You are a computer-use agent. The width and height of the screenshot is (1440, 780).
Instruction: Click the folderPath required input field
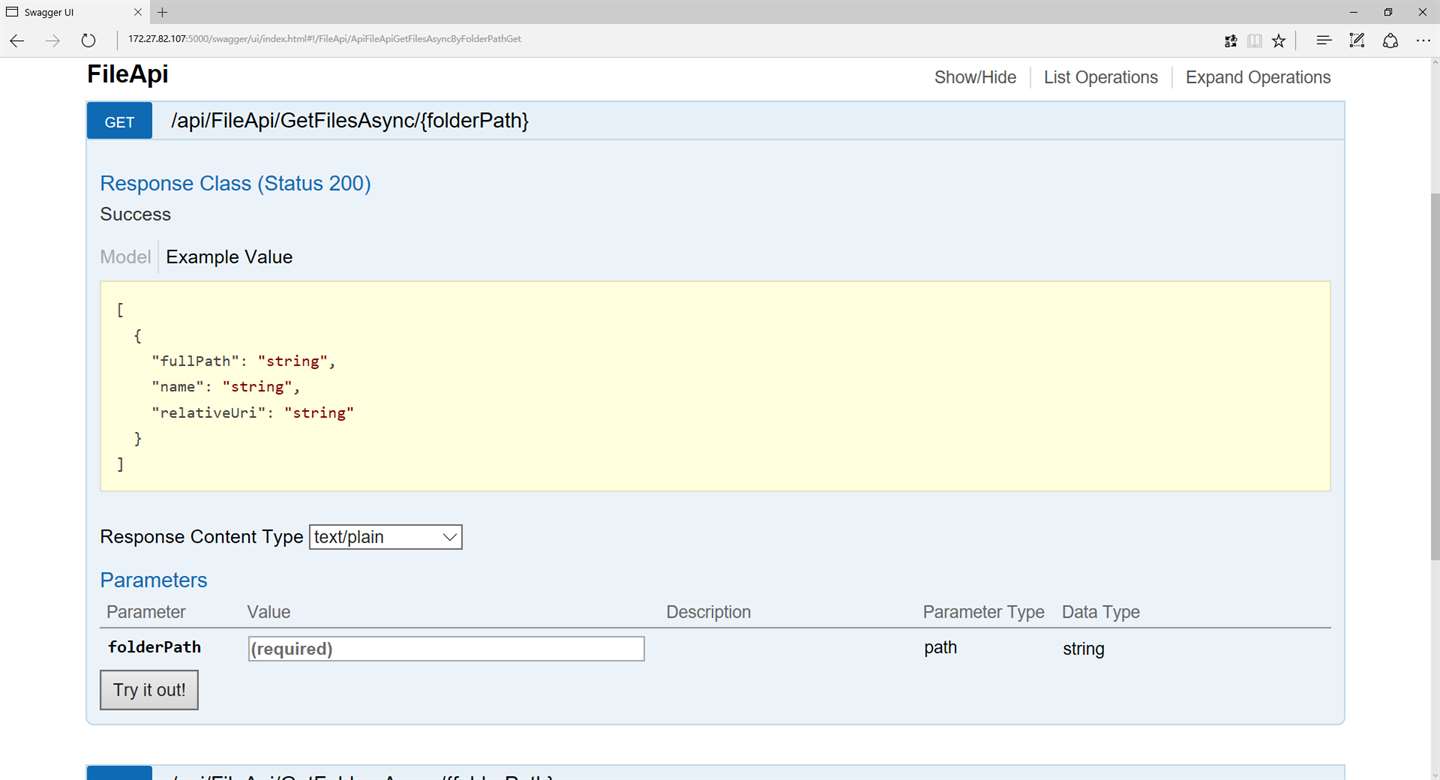tap(446, 649)
